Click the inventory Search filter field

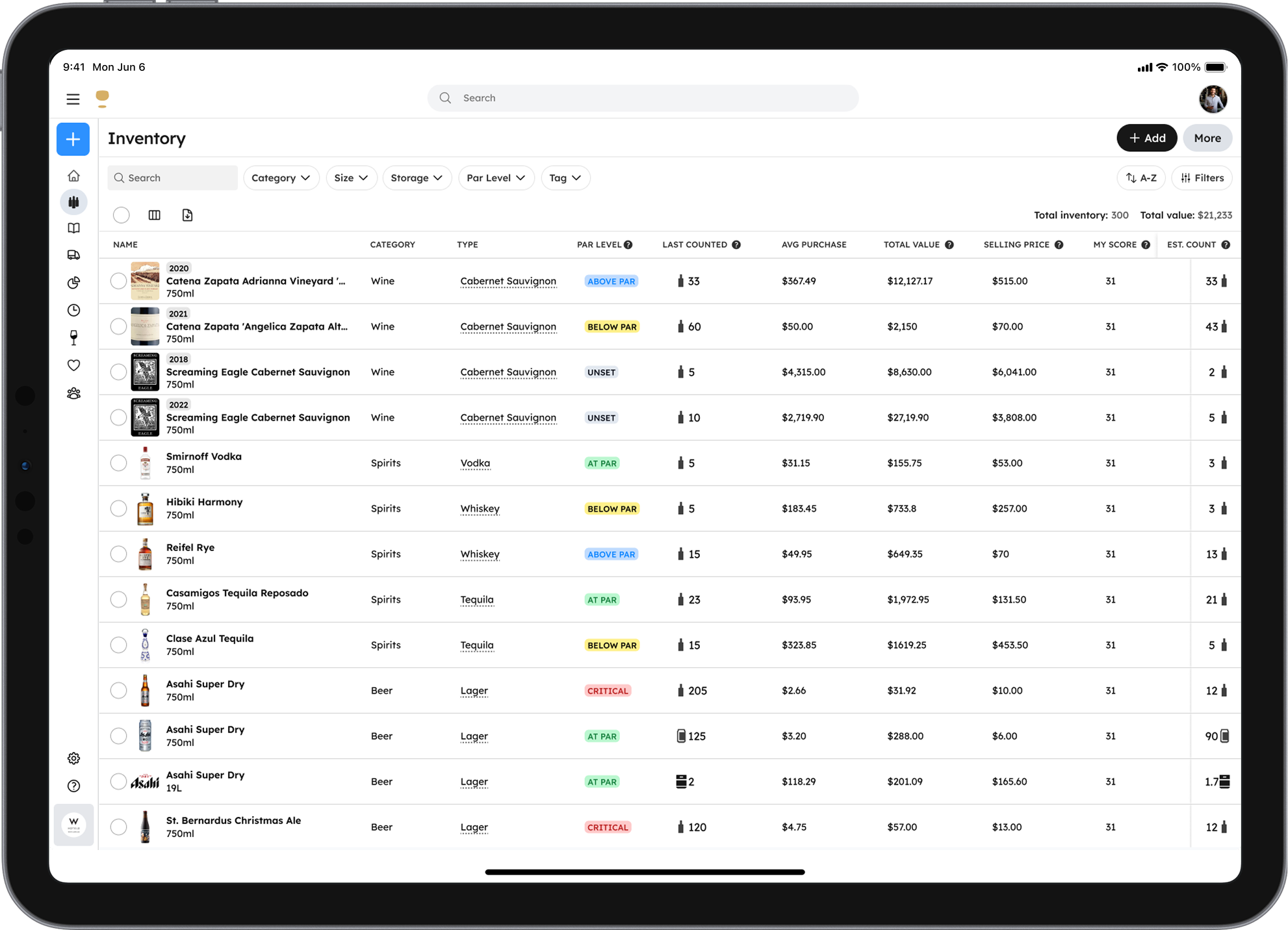[x=172, y=178]
